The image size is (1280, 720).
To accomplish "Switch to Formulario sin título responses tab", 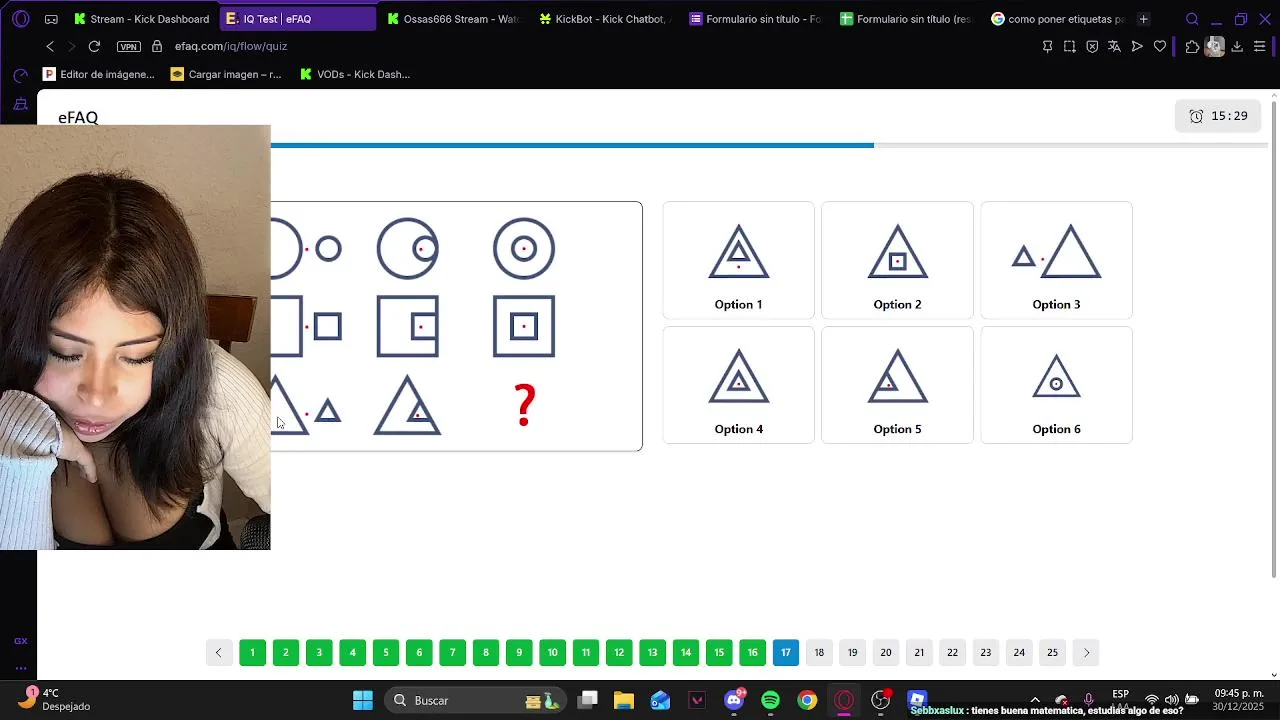I will (x=907, y=19).
